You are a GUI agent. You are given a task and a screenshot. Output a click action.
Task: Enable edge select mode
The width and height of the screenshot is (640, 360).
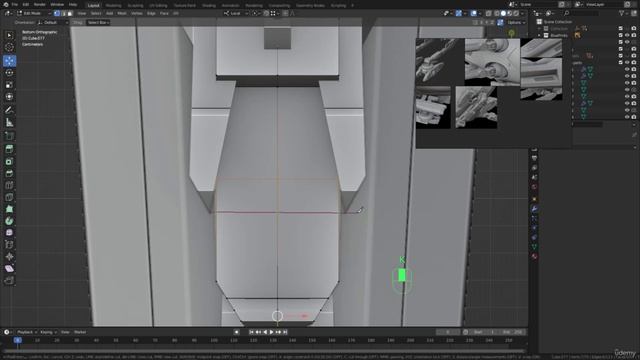coord(63,13)
